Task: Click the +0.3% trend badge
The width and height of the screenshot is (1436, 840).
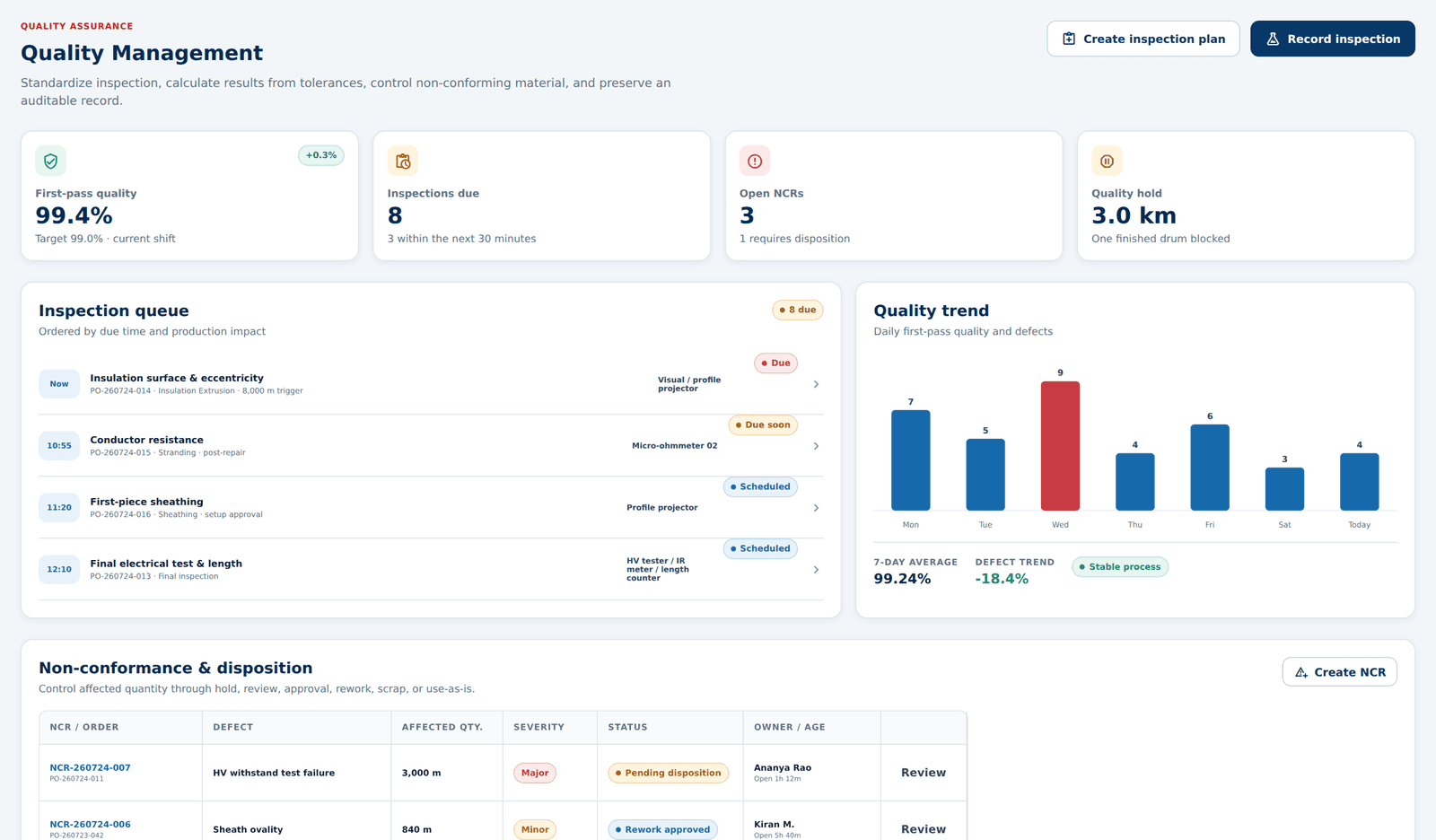Action: (321, 155)
